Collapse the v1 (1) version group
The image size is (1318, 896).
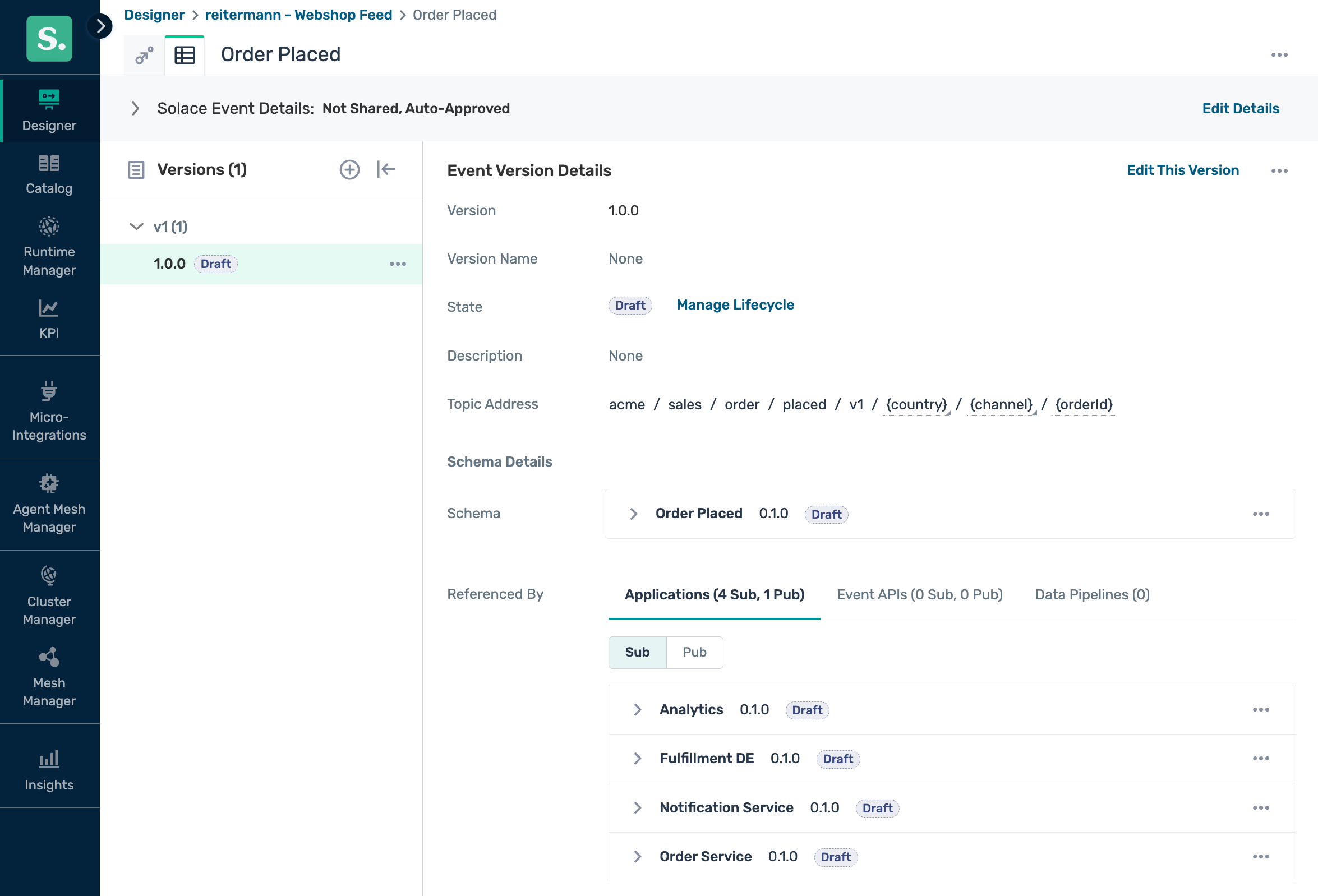136,227
